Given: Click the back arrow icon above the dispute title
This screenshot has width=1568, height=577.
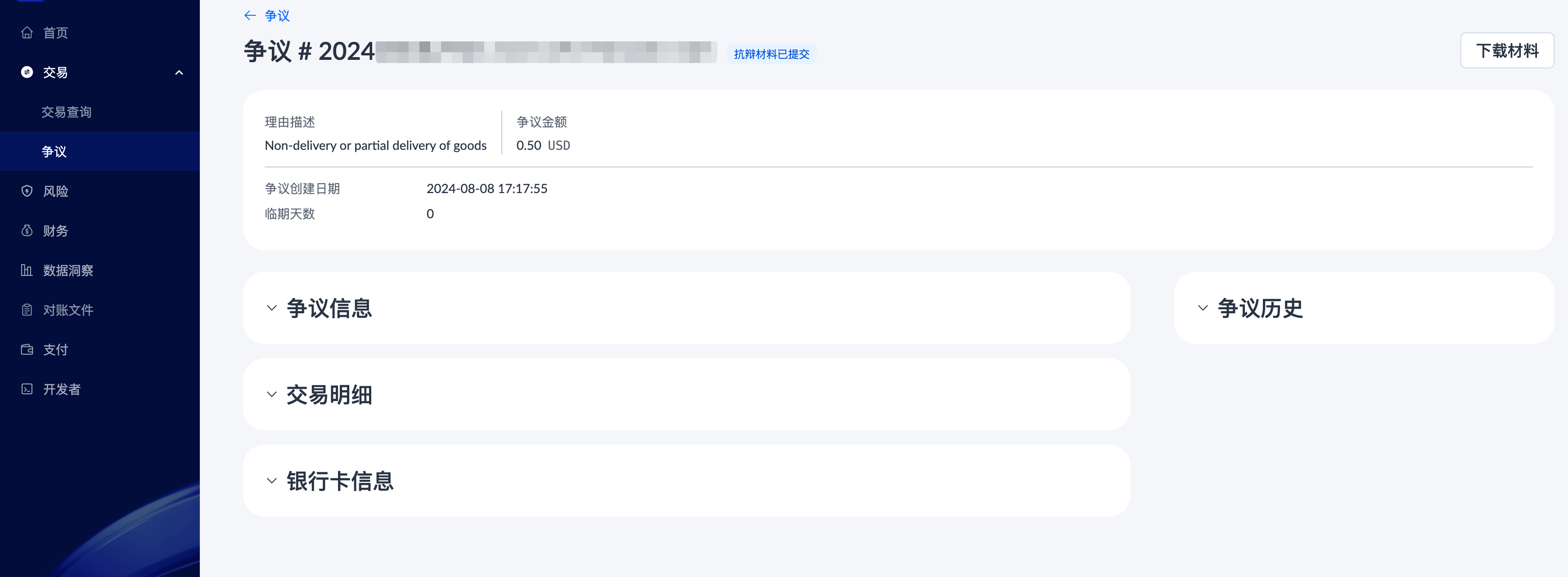Looking at the screenshot, I should [x=250, y=16].
